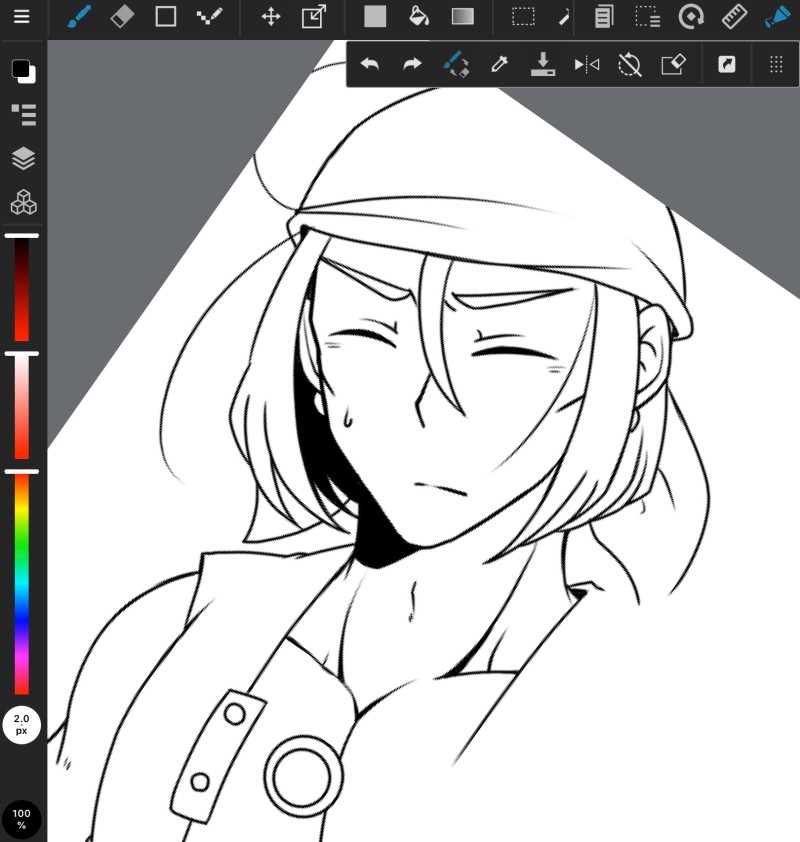Reset the canvas rotation

(630, 65)
